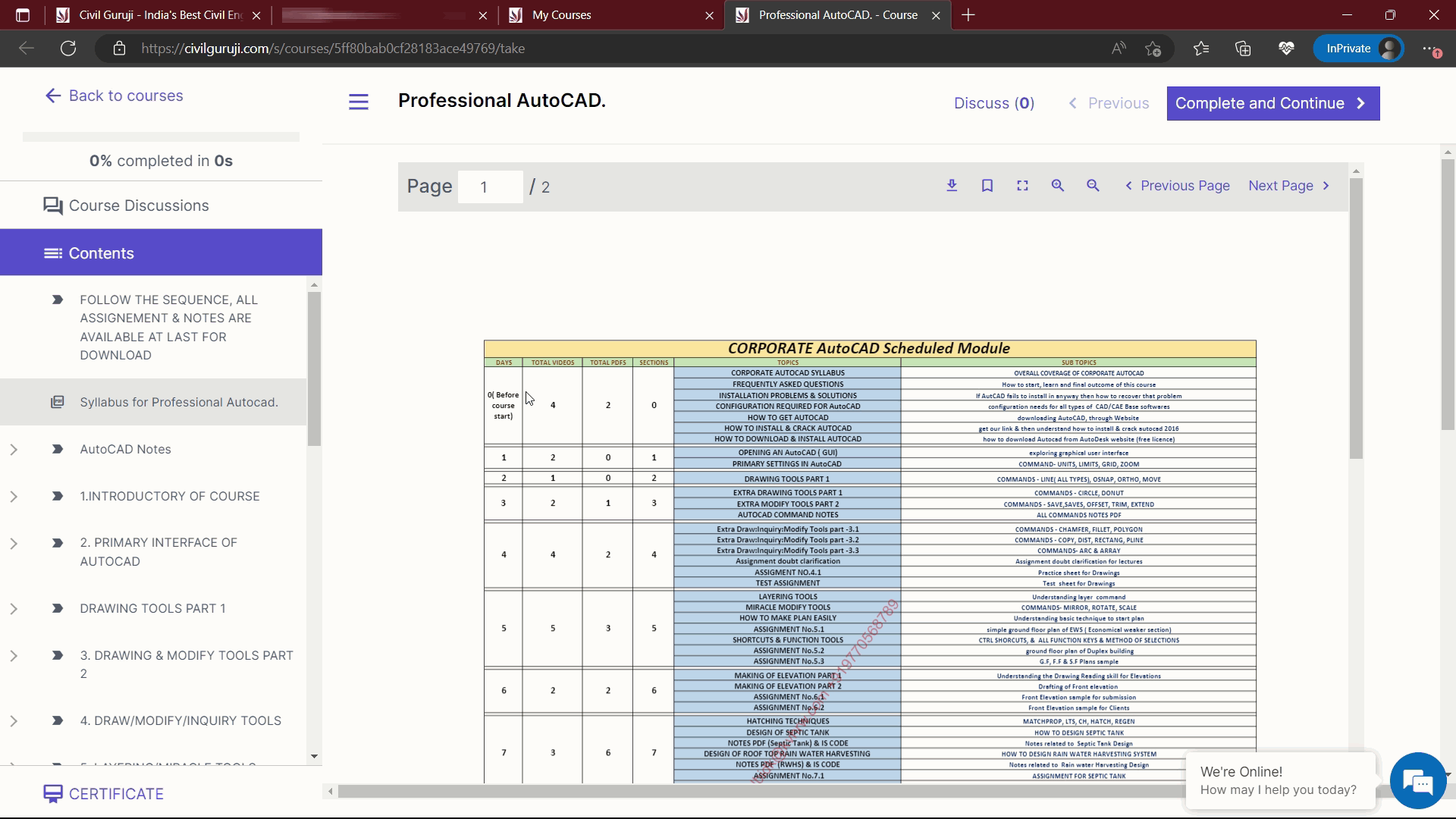Click the PDF viewer vertical scrollbar
1456x819 pixels.
(1357, 318)
